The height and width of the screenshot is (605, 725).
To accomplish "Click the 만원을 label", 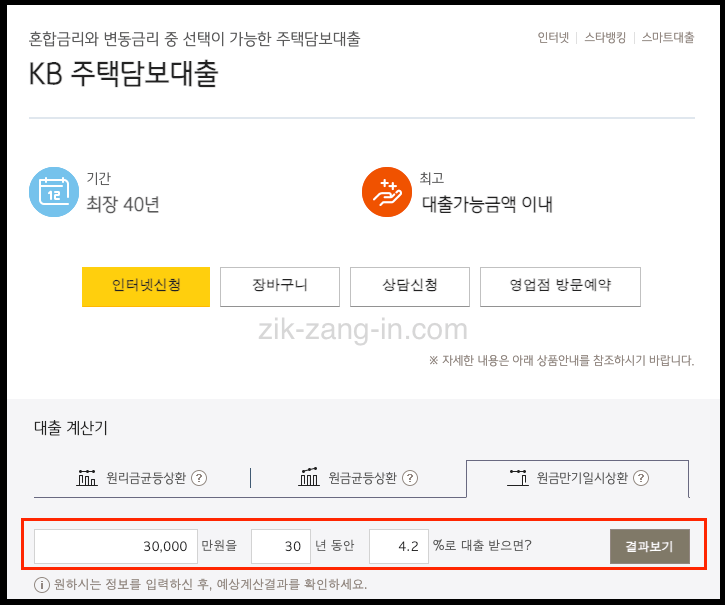I will click(x=219, y=545).
